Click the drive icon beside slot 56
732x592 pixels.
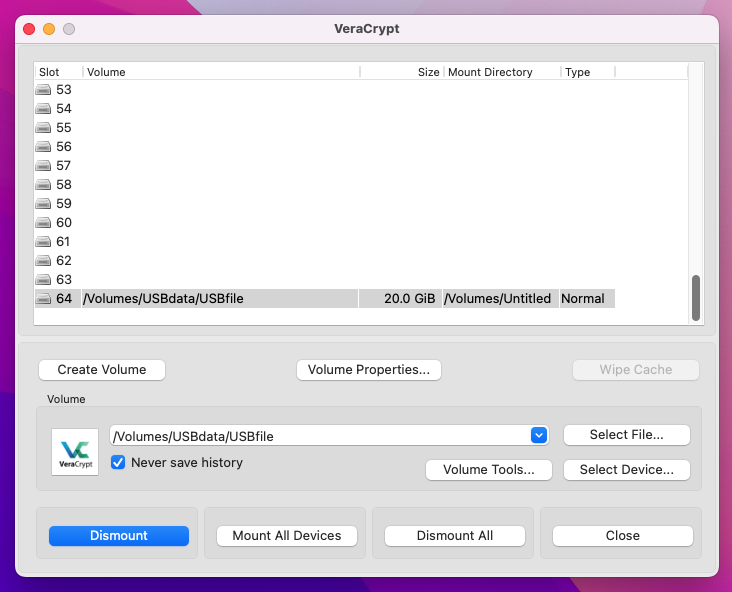point(43,147)
